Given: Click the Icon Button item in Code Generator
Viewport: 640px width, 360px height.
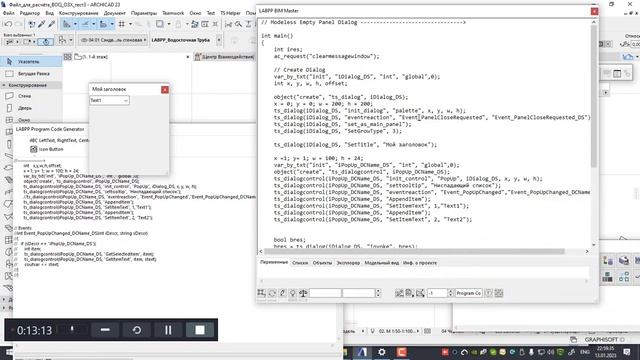Looking at the screenshot, I should (x=47, y=149).
